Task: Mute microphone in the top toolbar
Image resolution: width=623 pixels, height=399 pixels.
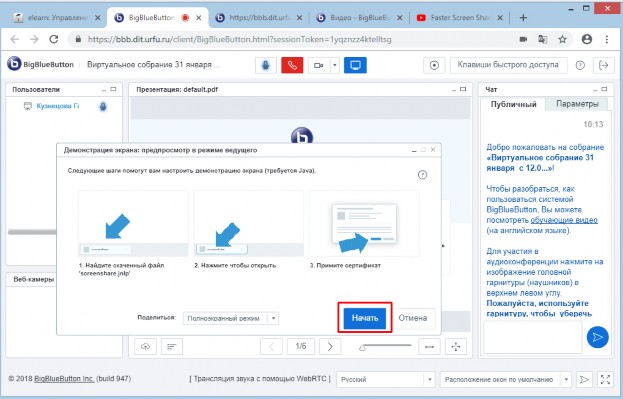Action: click(265, 65)
